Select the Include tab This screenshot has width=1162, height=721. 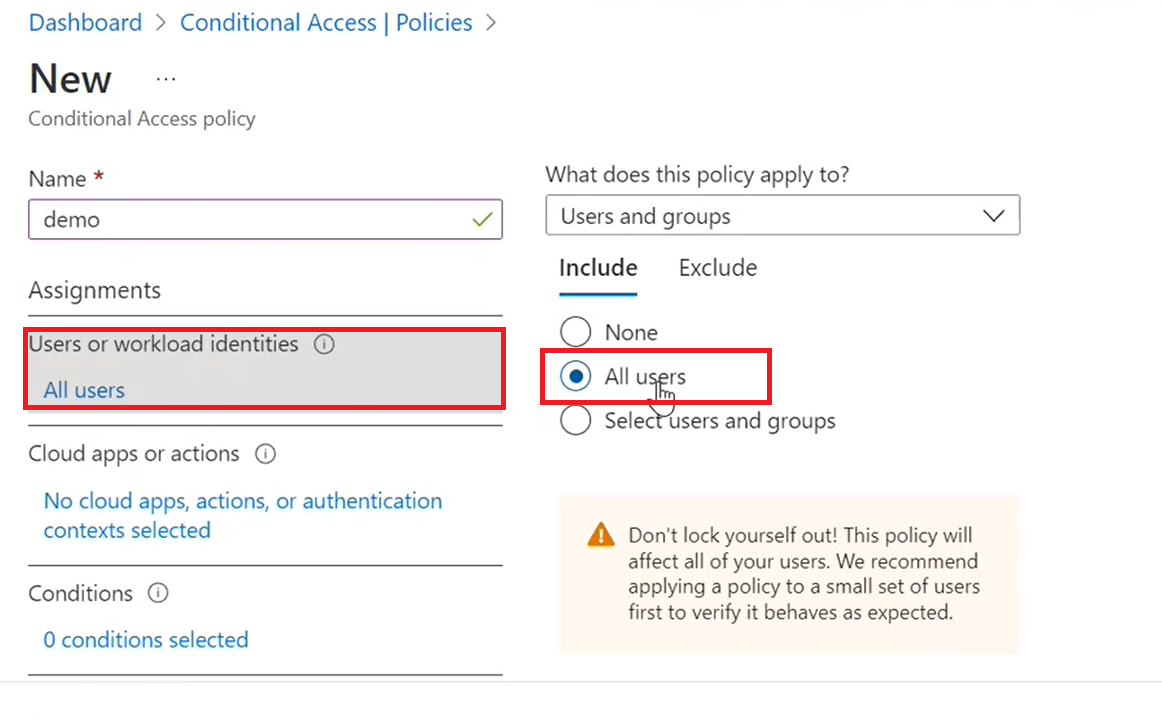click(597, 268)
